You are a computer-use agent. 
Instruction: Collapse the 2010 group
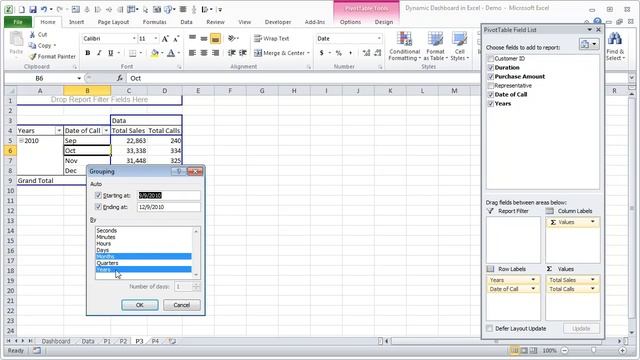tap(21, 141)
